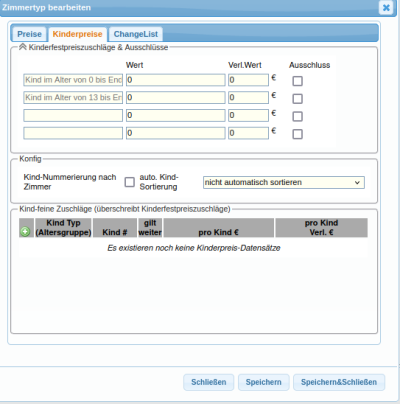Enable Kind-Nummerierung nach Zimmer checkbox
The height and width of the screenshot is (404, 400).
pos(129,182)
